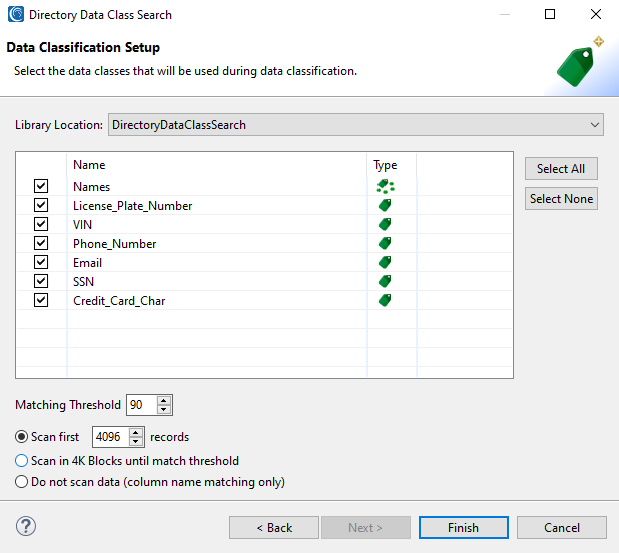The width and height of the screenshot is (619, 553).
Task: Decrease the scan first records count
Action: click(136, 441)
